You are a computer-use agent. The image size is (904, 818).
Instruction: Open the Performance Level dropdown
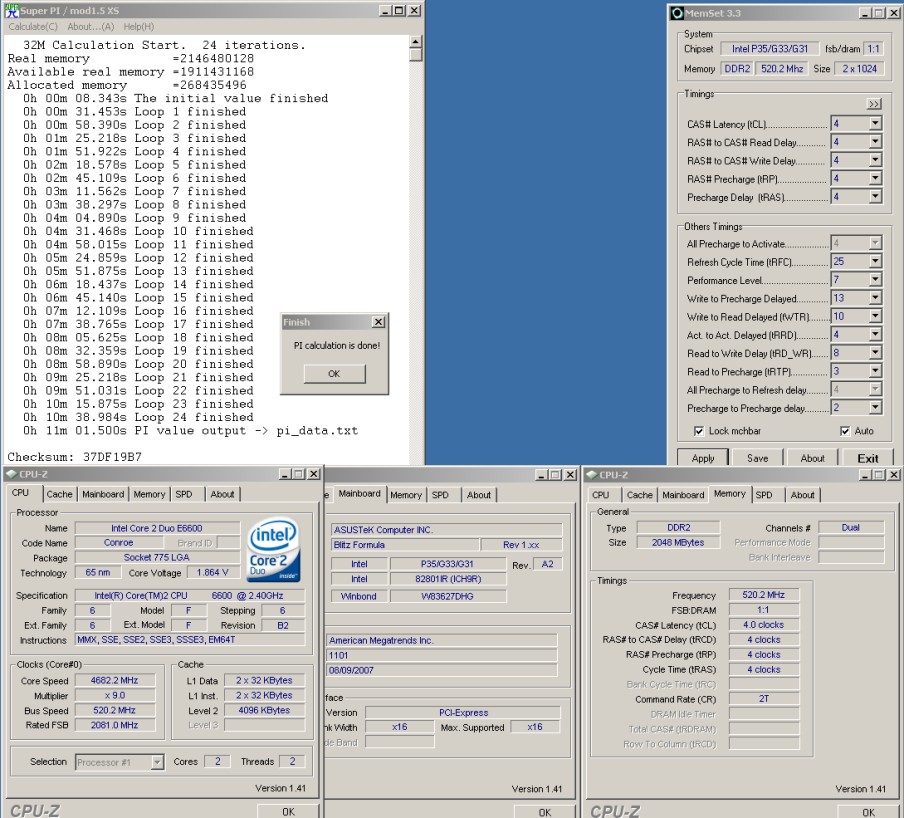(x=875, y=280)
